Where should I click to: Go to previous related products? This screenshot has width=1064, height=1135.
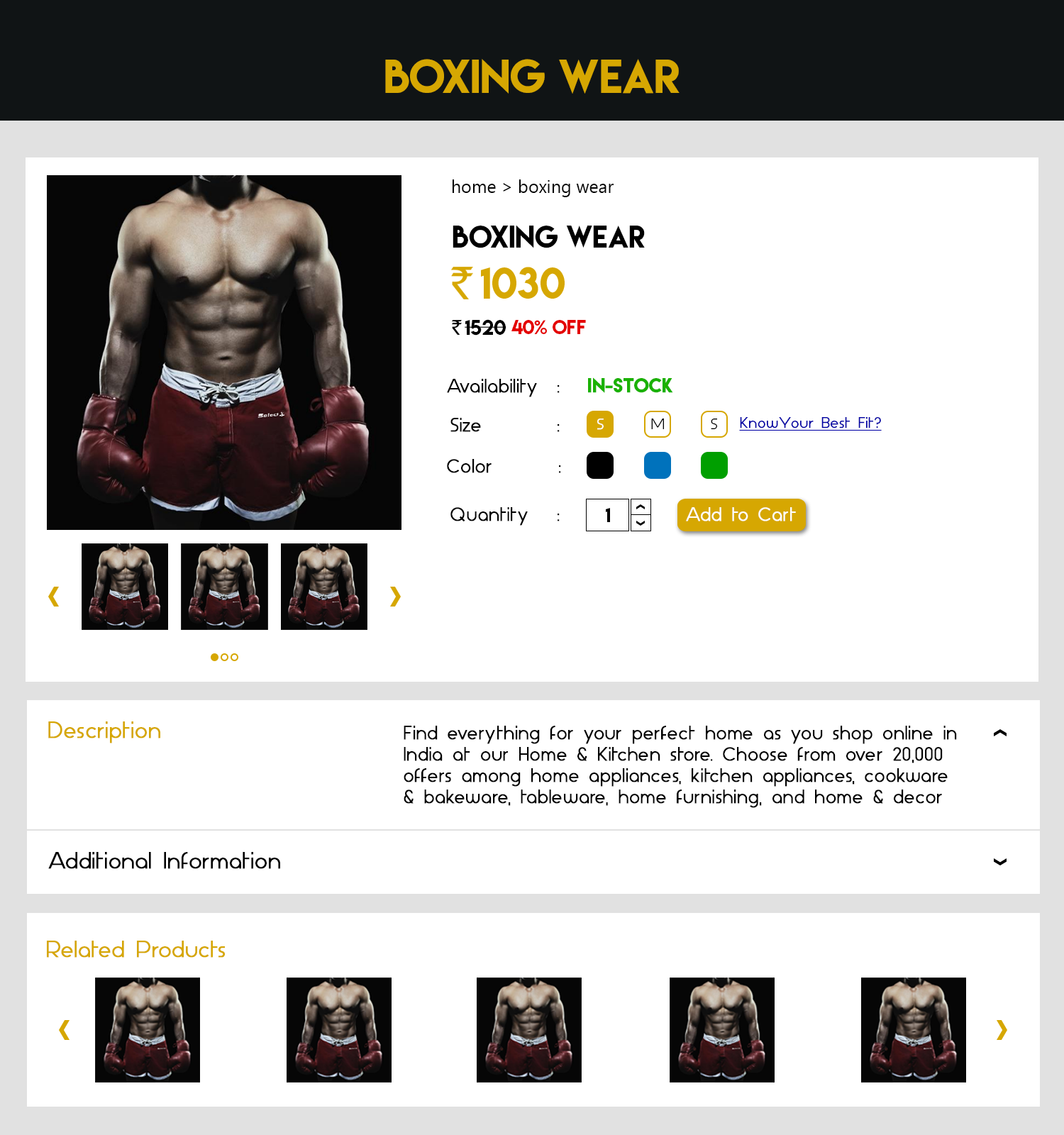coord(64,1029)
